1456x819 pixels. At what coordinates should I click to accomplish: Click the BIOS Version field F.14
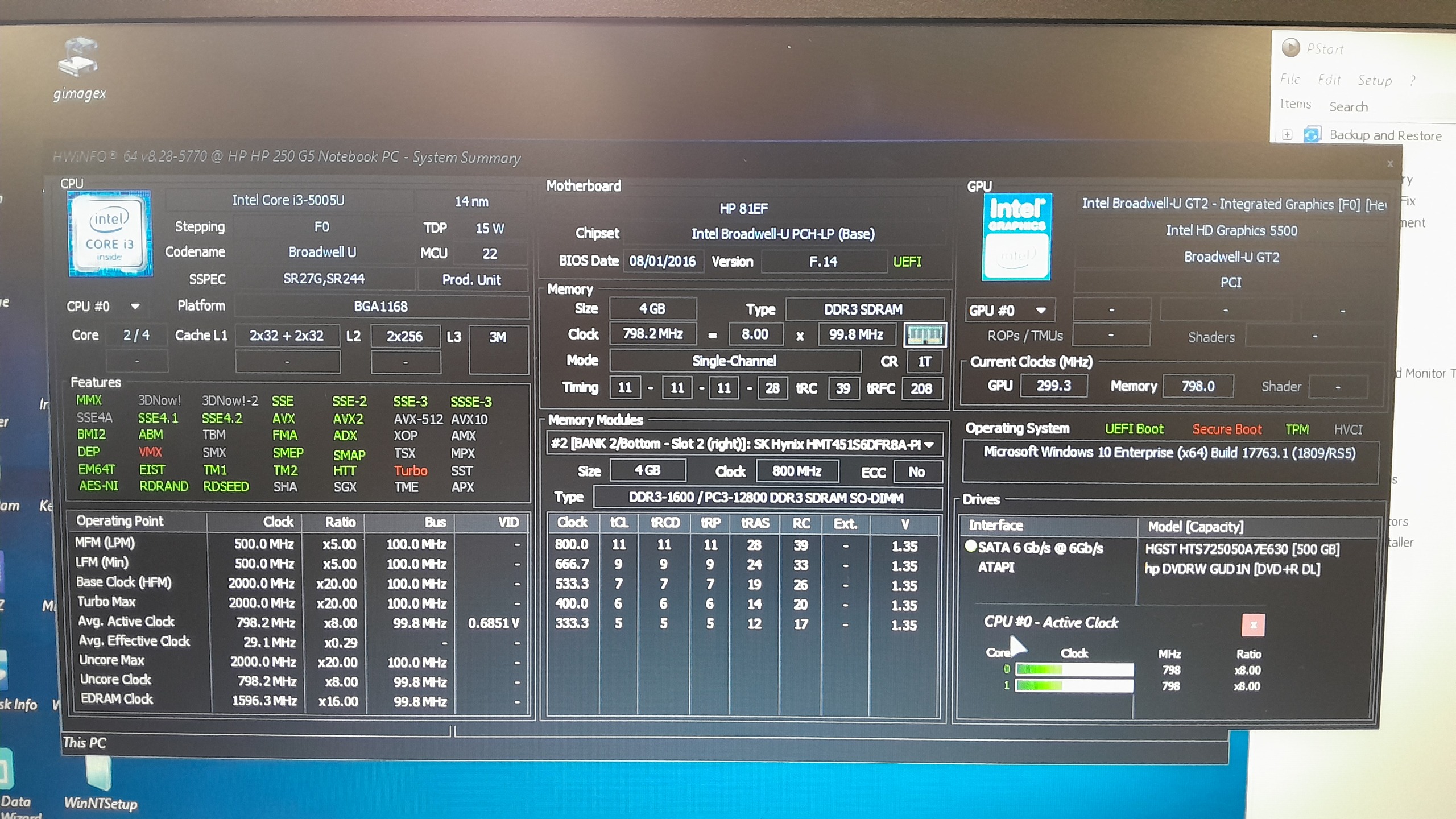tap(823, 262)
